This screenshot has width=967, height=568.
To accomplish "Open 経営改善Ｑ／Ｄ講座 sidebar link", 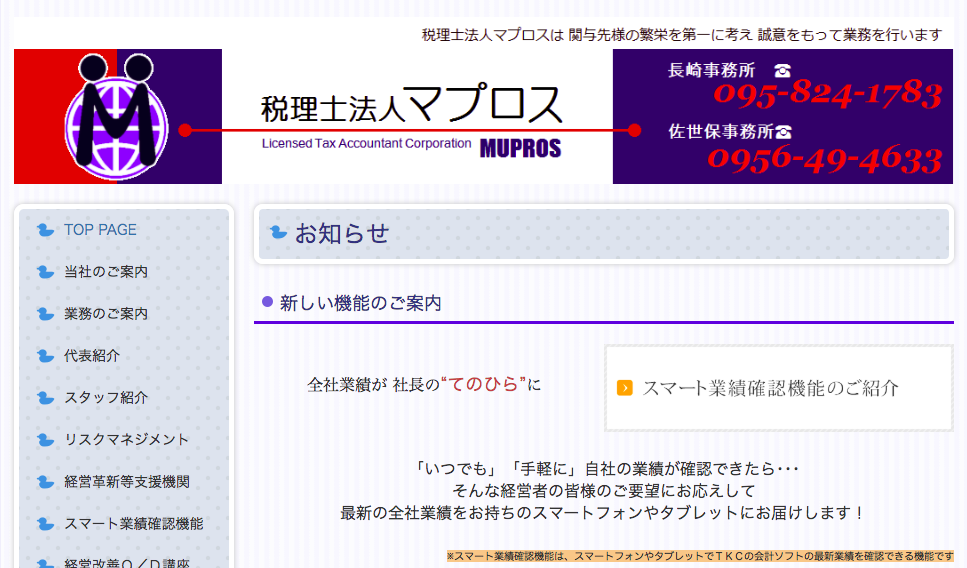I will tap(127, 562).
